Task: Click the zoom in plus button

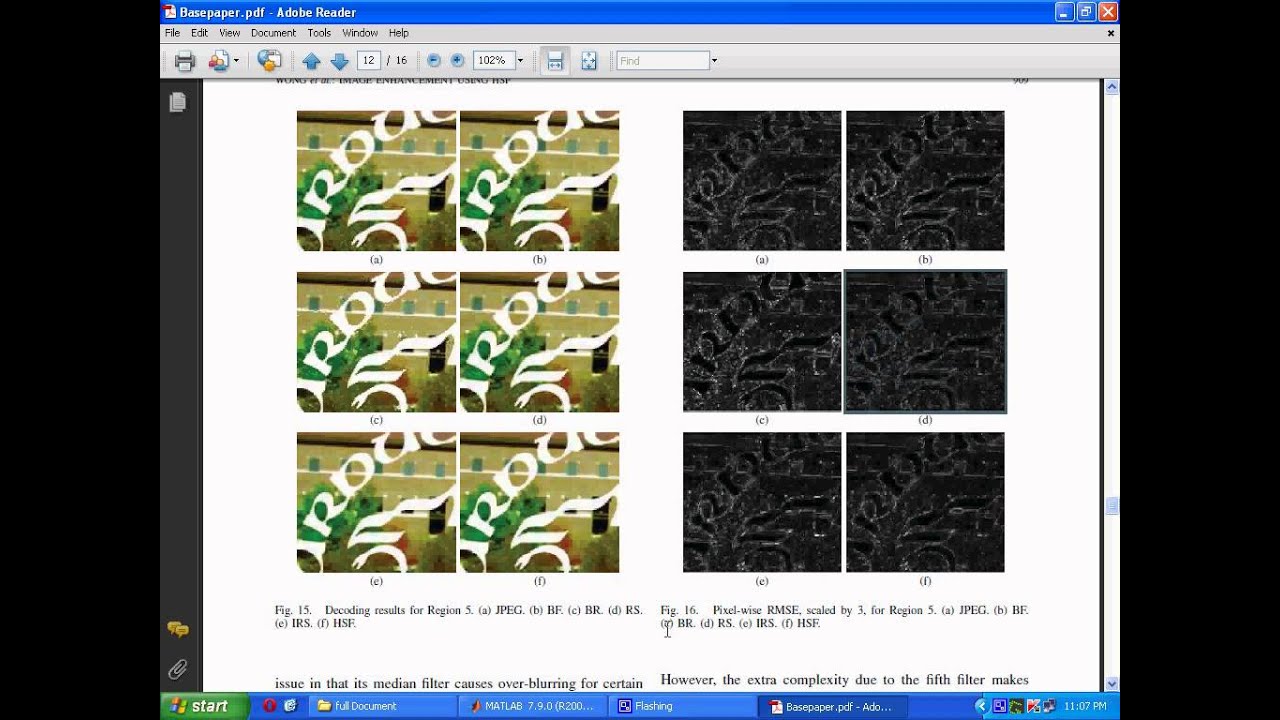Action: click(x=457, y=61)
